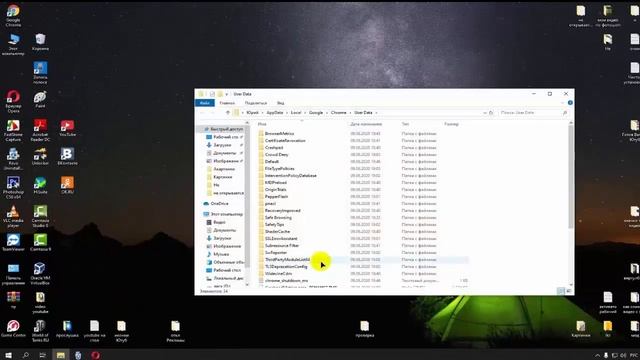Select the OK.RU desktop shortcut
The height and width of the screenshot is (360, 640).
(67, 185)
